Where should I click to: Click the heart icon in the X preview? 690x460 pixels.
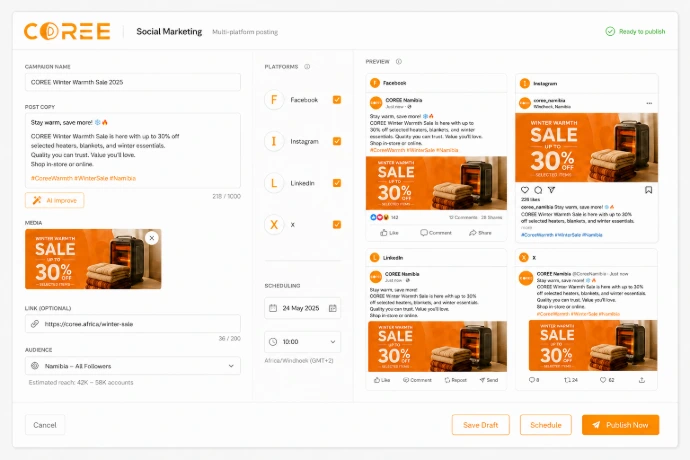603,380
